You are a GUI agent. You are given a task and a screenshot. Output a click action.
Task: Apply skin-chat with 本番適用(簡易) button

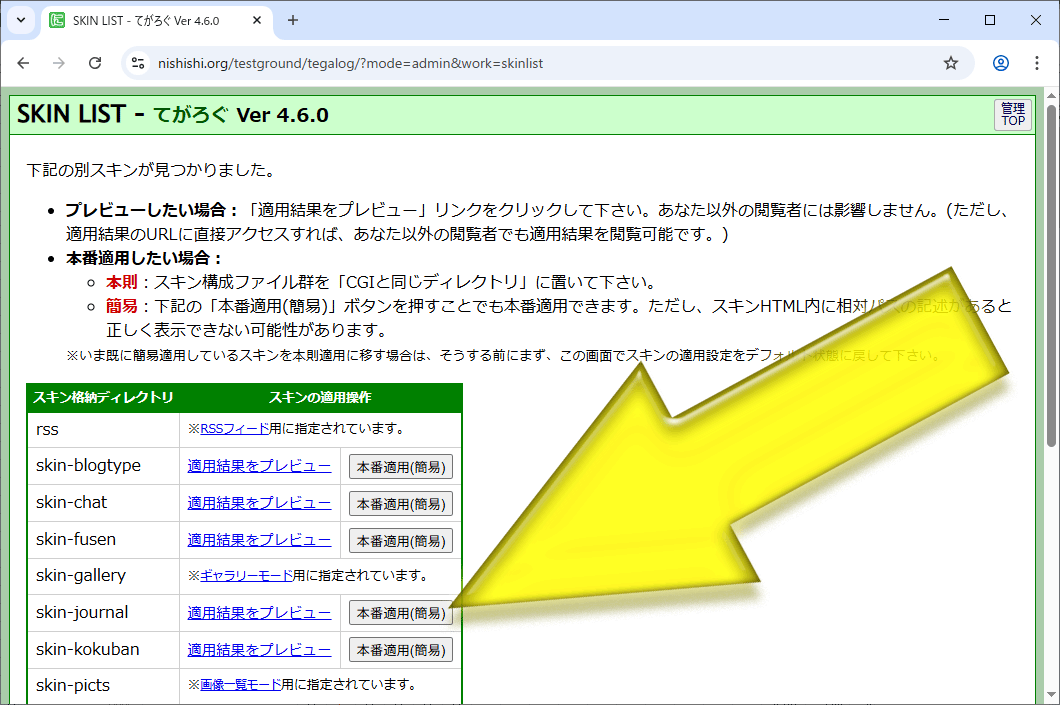pyautogui.click(x=401, y=504)
